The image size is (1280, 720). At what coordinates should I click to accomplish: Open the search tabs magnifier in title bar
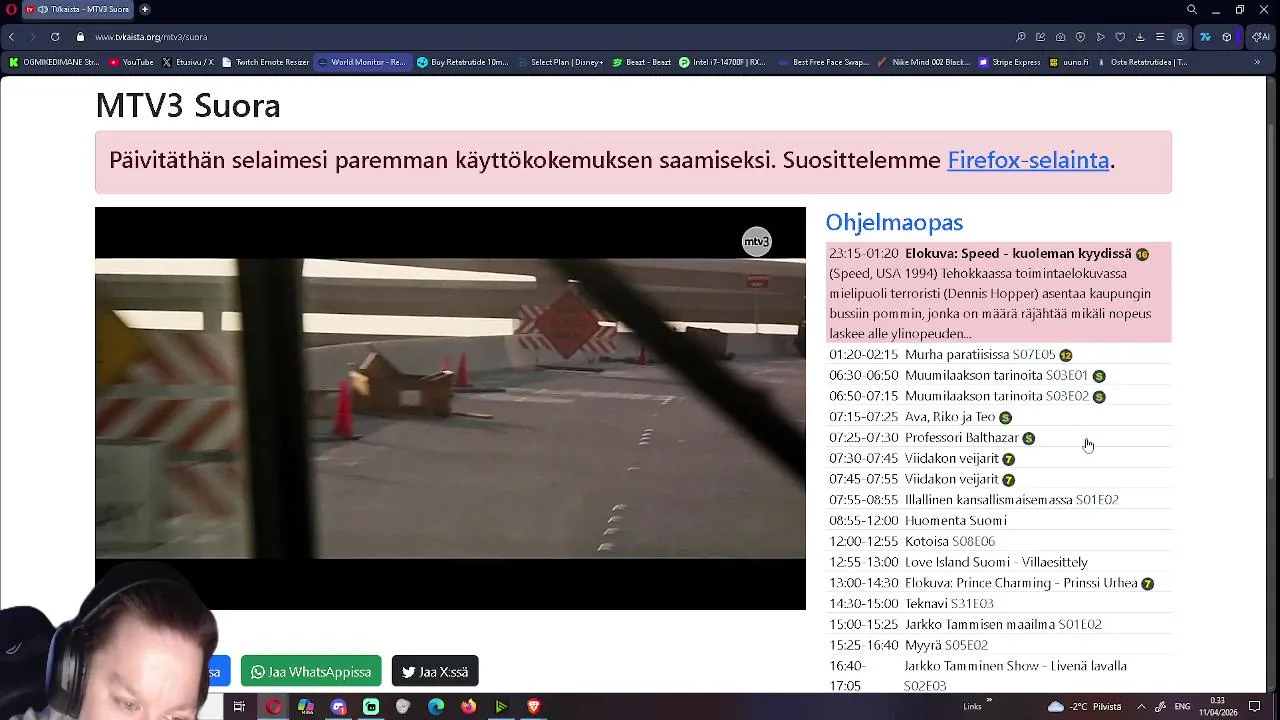pos(1192,9)
